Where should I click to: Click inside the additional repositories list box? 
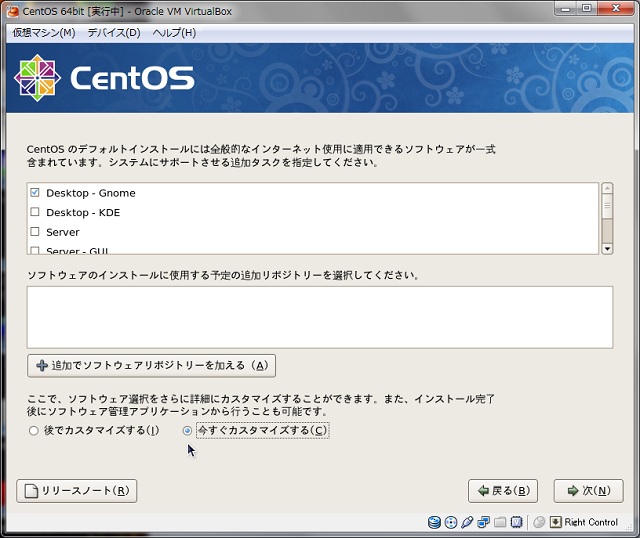tap(320, 317)
